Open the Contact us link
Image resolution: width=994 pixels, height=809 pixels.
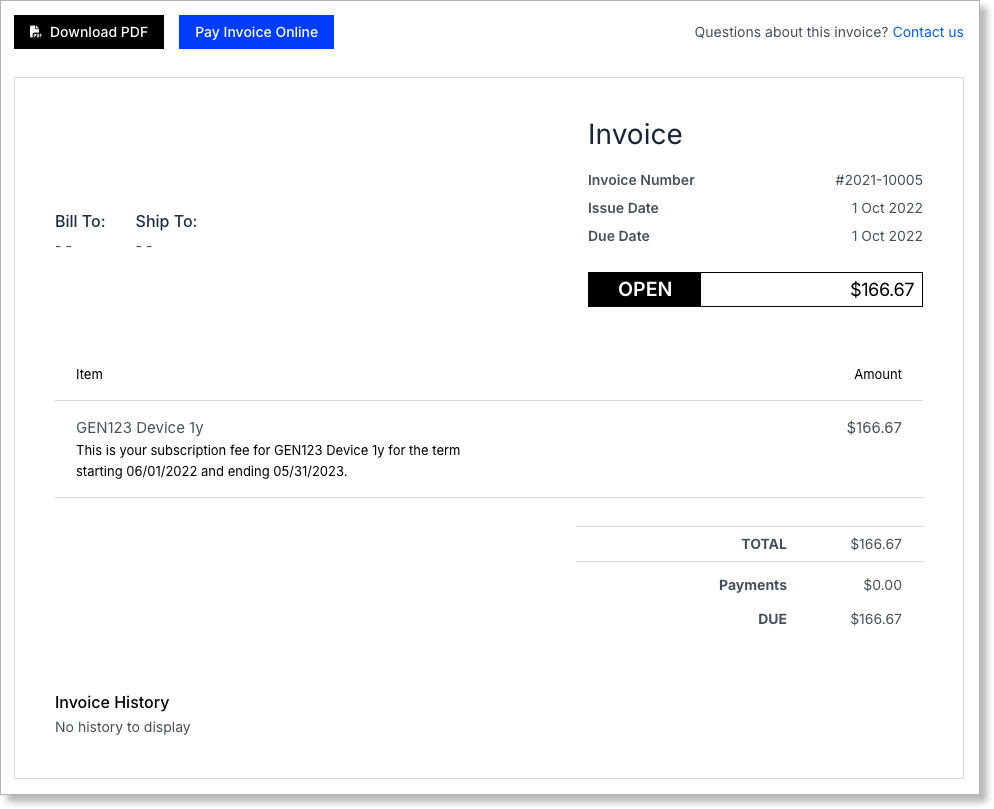click(927, 32)
